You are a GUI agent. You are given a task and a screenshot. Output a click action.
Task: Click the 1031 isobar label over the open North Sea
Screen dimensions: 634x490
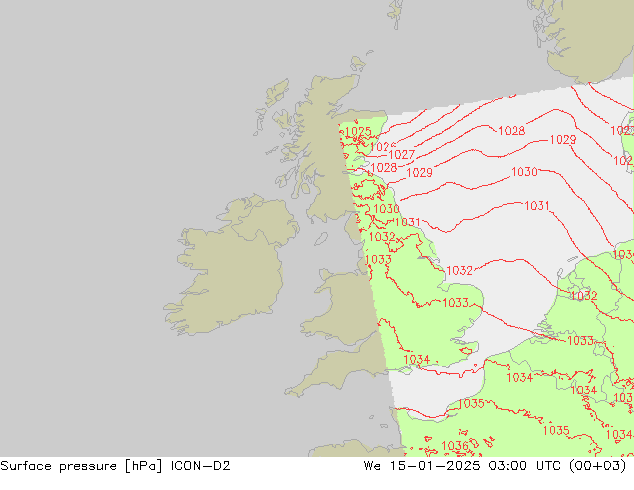pos(537,206)
